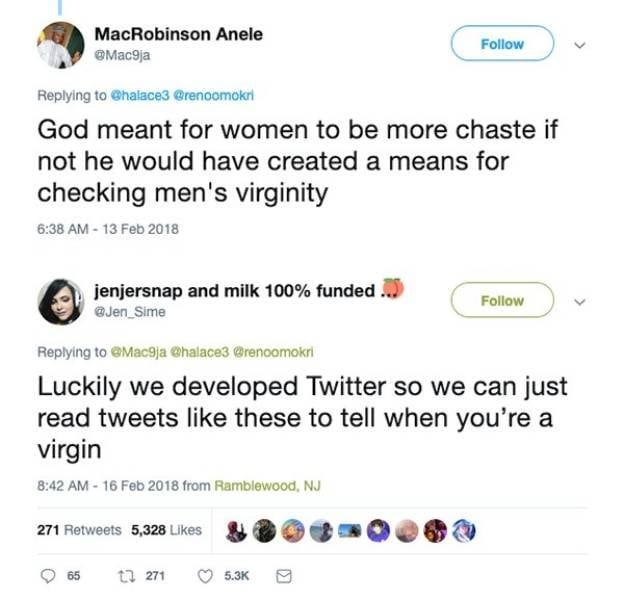Like the tweet with heart icon
The width and height of the screenshot is (624, 600).
point(206,576)
